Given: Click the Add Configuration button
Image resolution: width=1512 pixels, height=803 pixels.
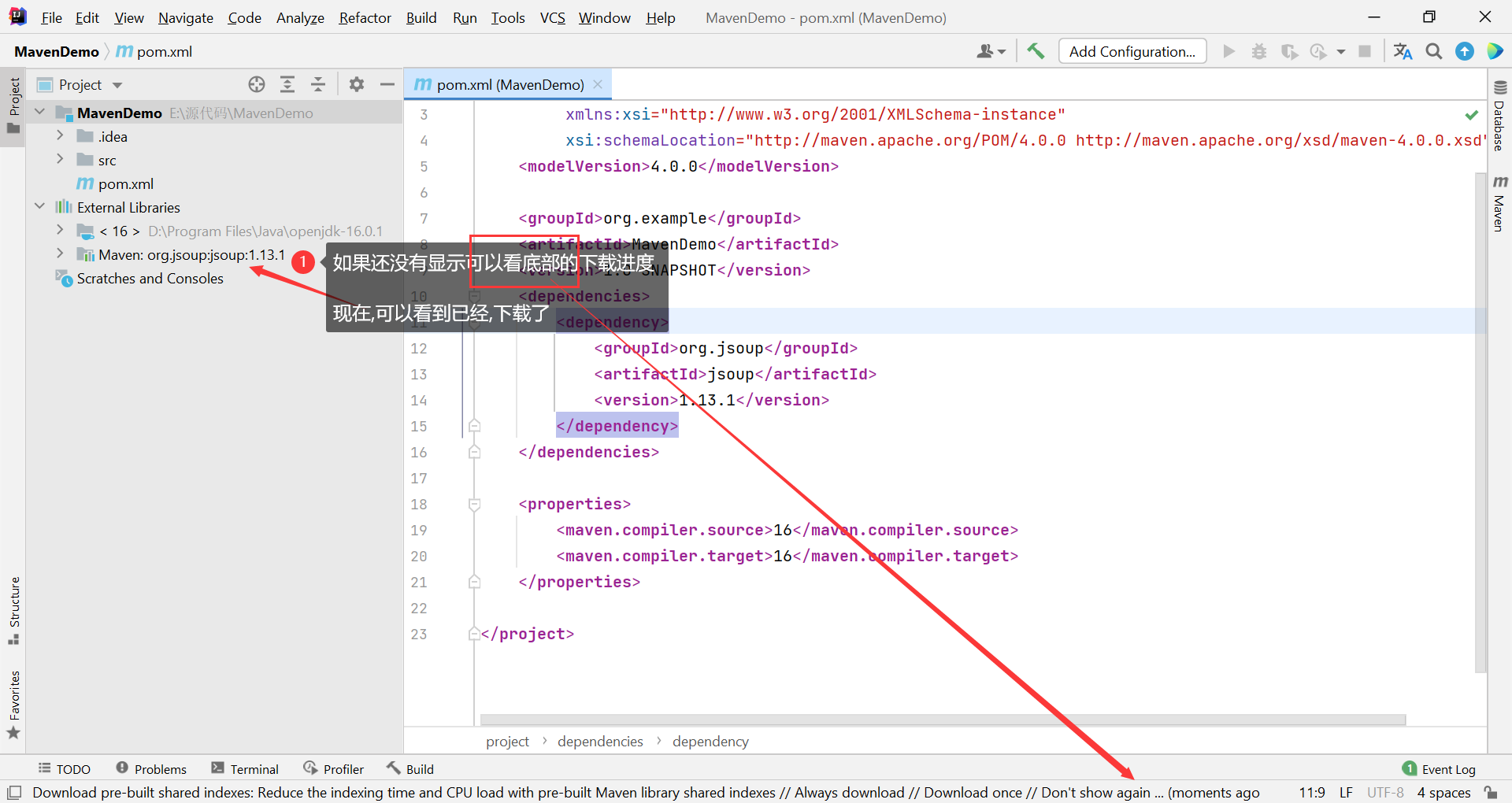Looking at the screenshot, I should click(x=1132, y=51).
